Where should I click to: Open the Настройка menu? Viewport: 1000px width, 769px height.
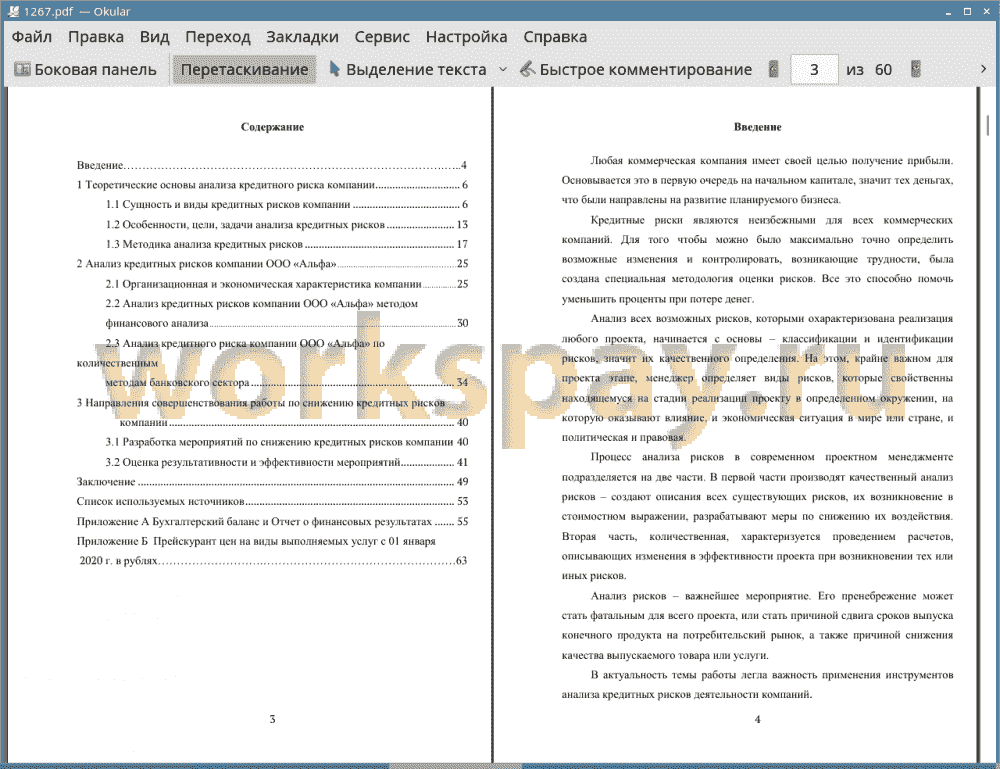click(466, 37)
